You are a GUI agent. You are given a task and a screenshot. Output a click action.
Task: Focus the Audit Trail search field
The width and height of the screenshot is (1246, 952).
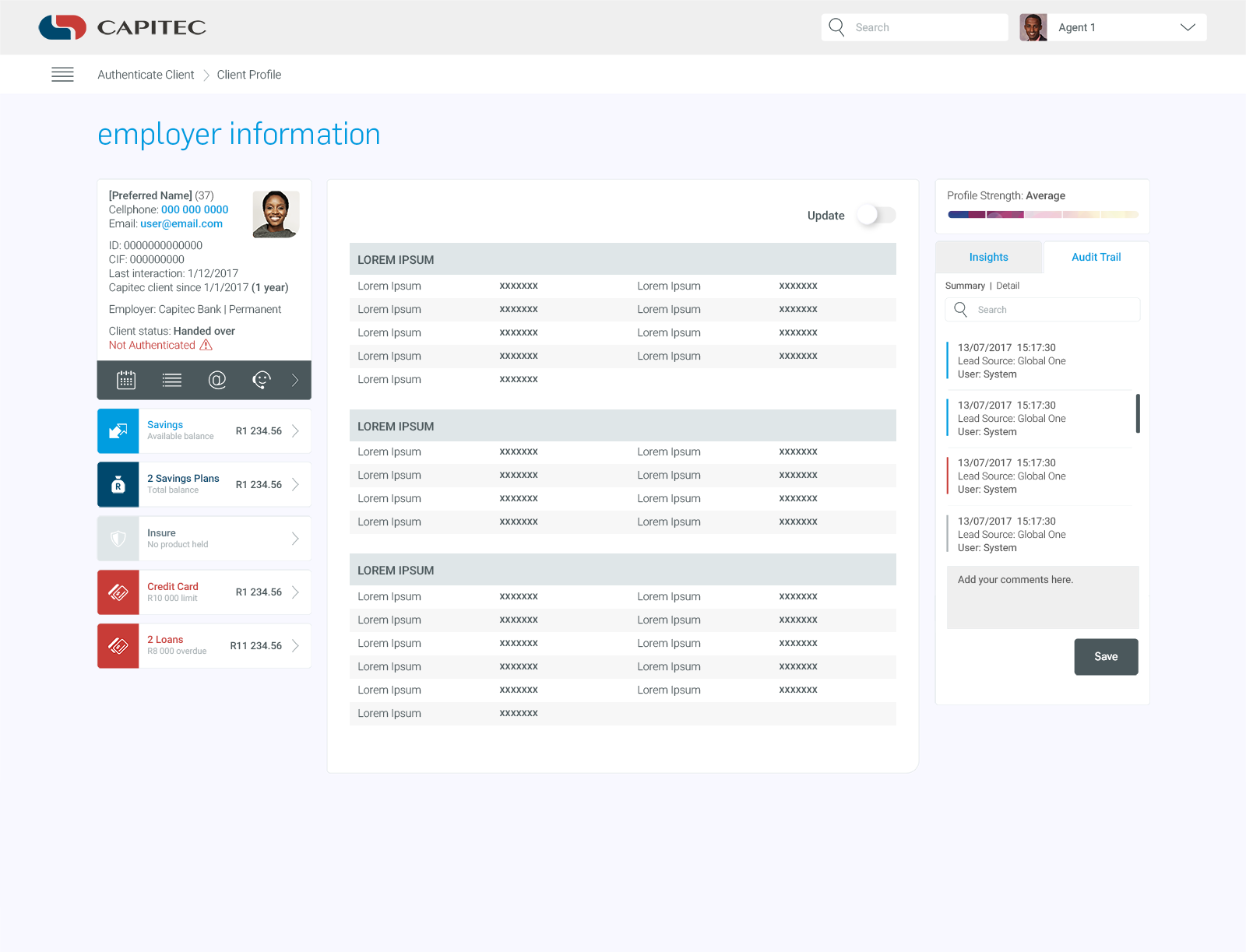[x=1043, y=310]
